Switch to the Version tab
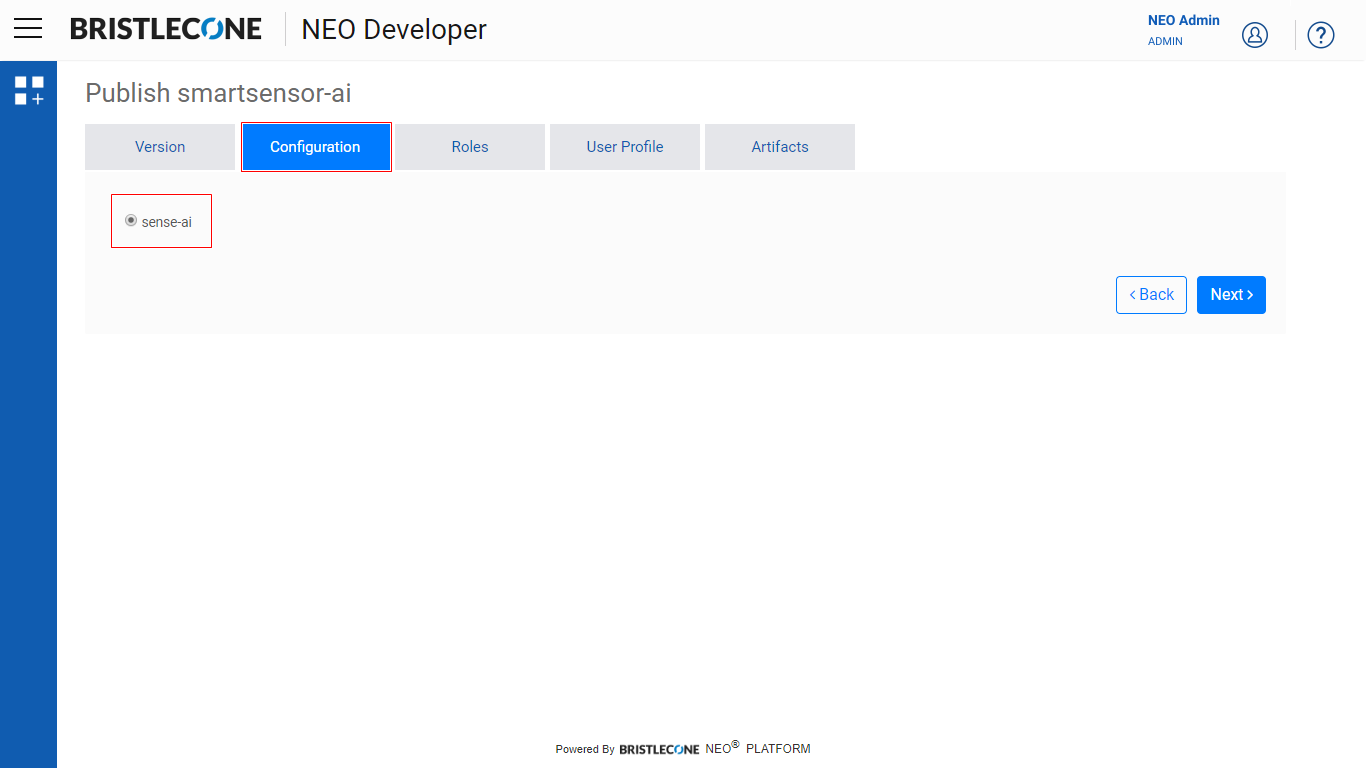1366x768 pixels. (x=160, y=147)
